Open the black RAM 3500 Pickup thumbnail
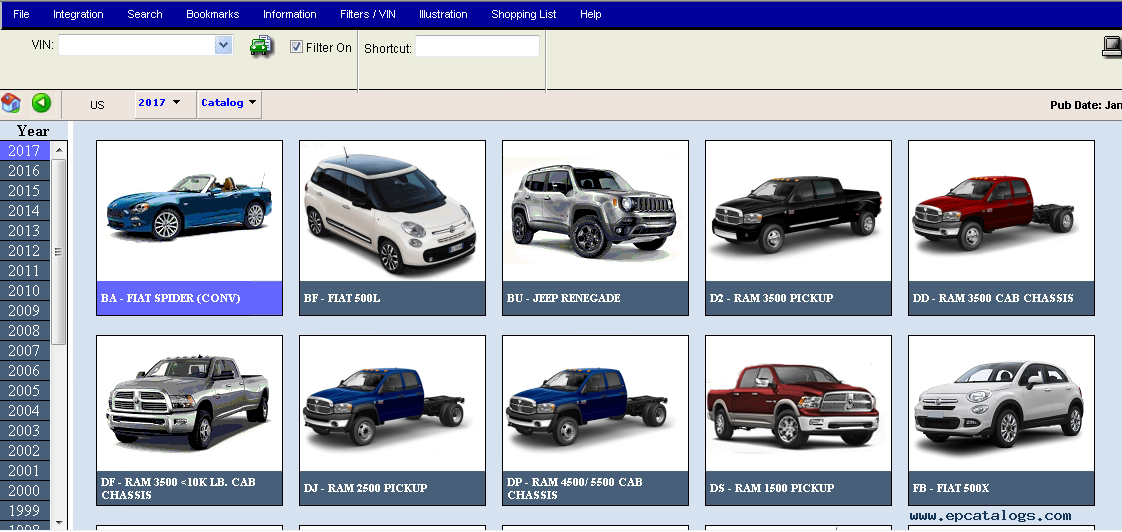1122x532 pixels. 799,211
